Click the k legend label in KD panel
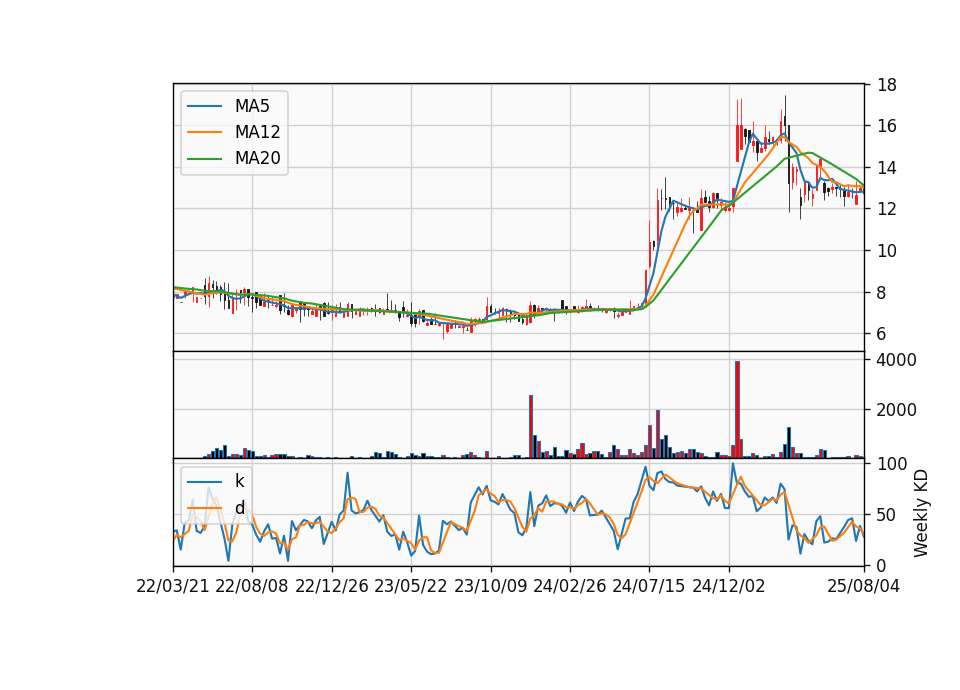Screen dimensions: 960x690 239,481
